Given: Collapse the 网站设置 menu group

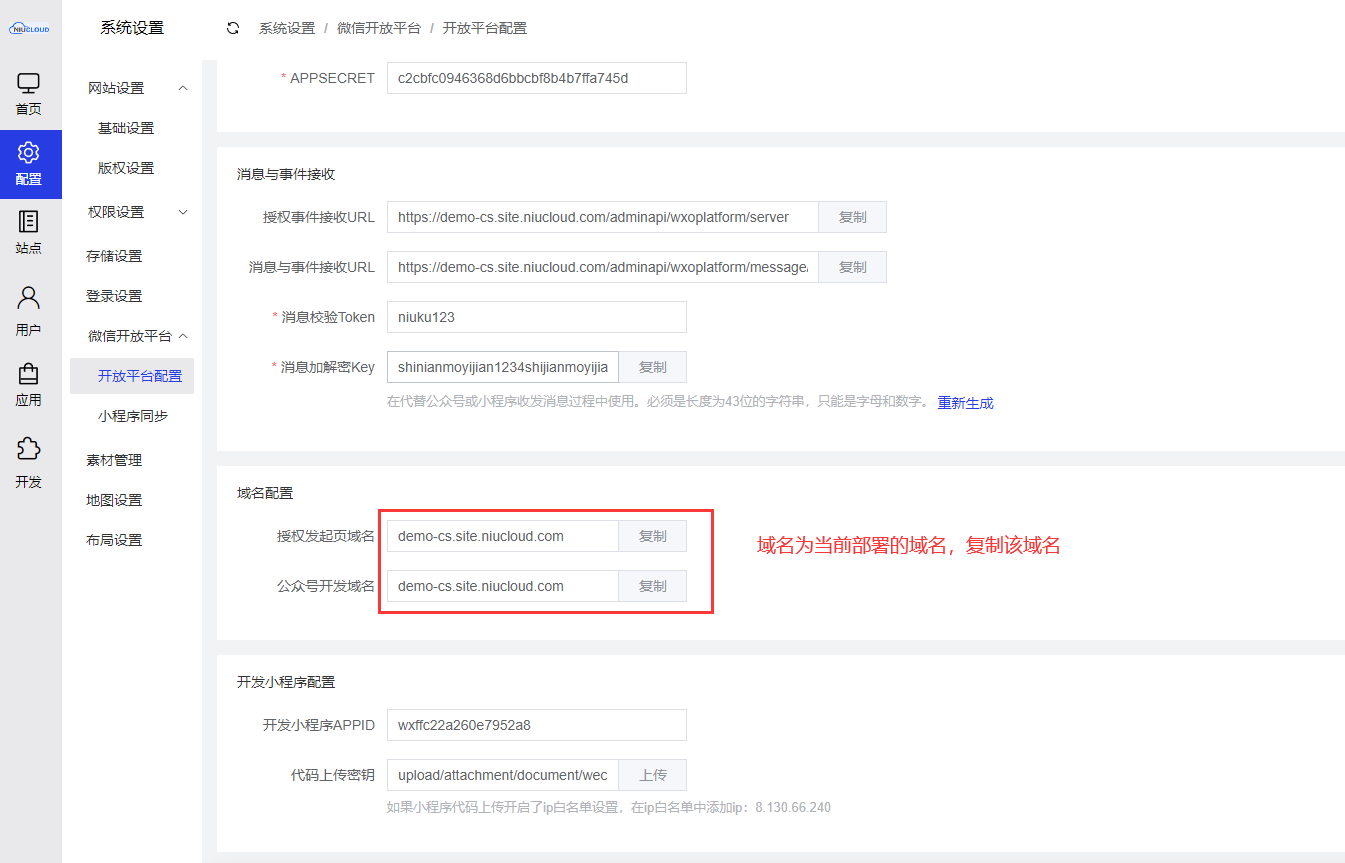Looking at the screenshot, I should pos(138,88).
